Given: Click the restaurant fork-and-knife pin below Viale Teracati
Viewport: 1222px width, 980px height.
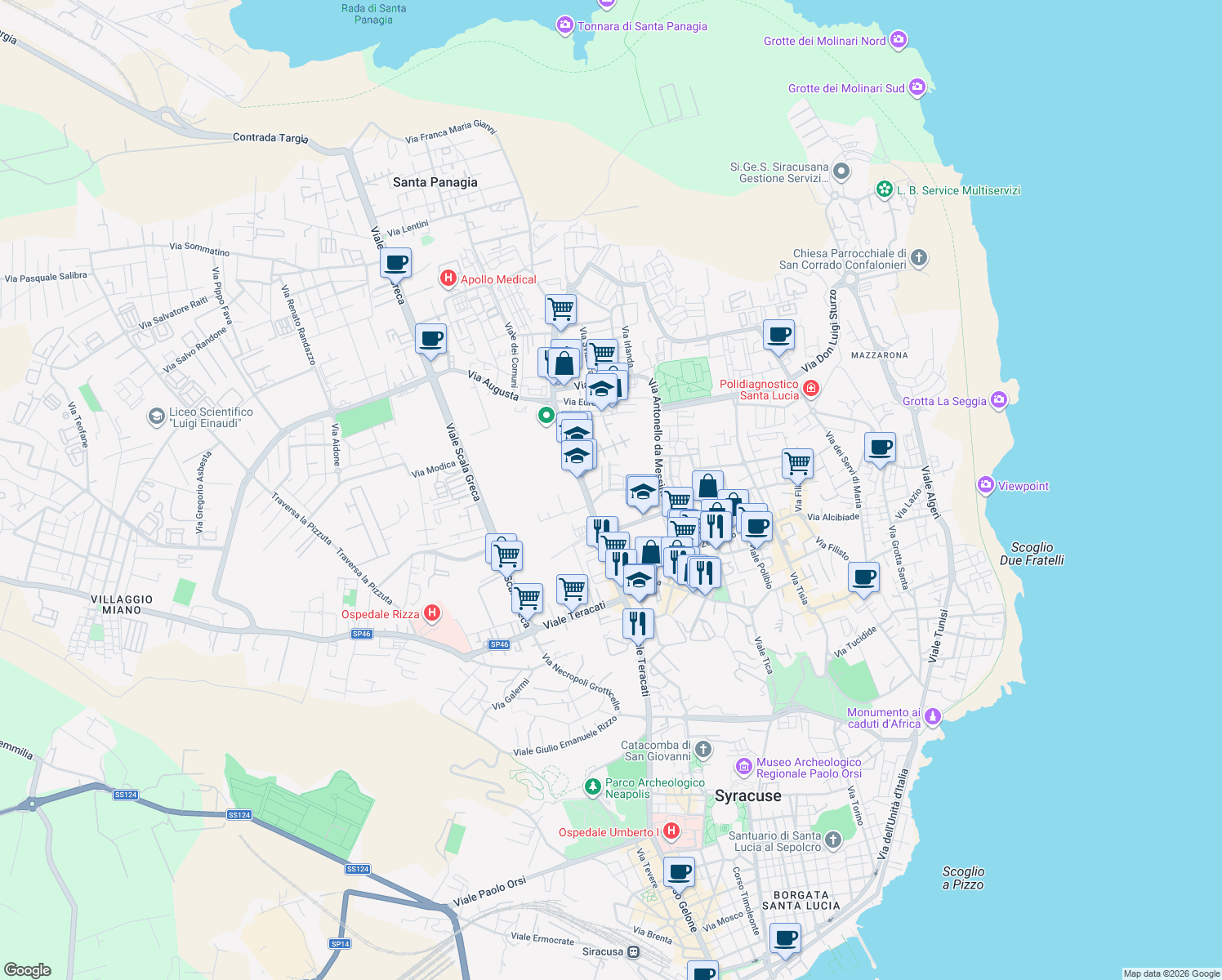Looking at the screenshot, I should pyautogui.click(x=640, y=623).
